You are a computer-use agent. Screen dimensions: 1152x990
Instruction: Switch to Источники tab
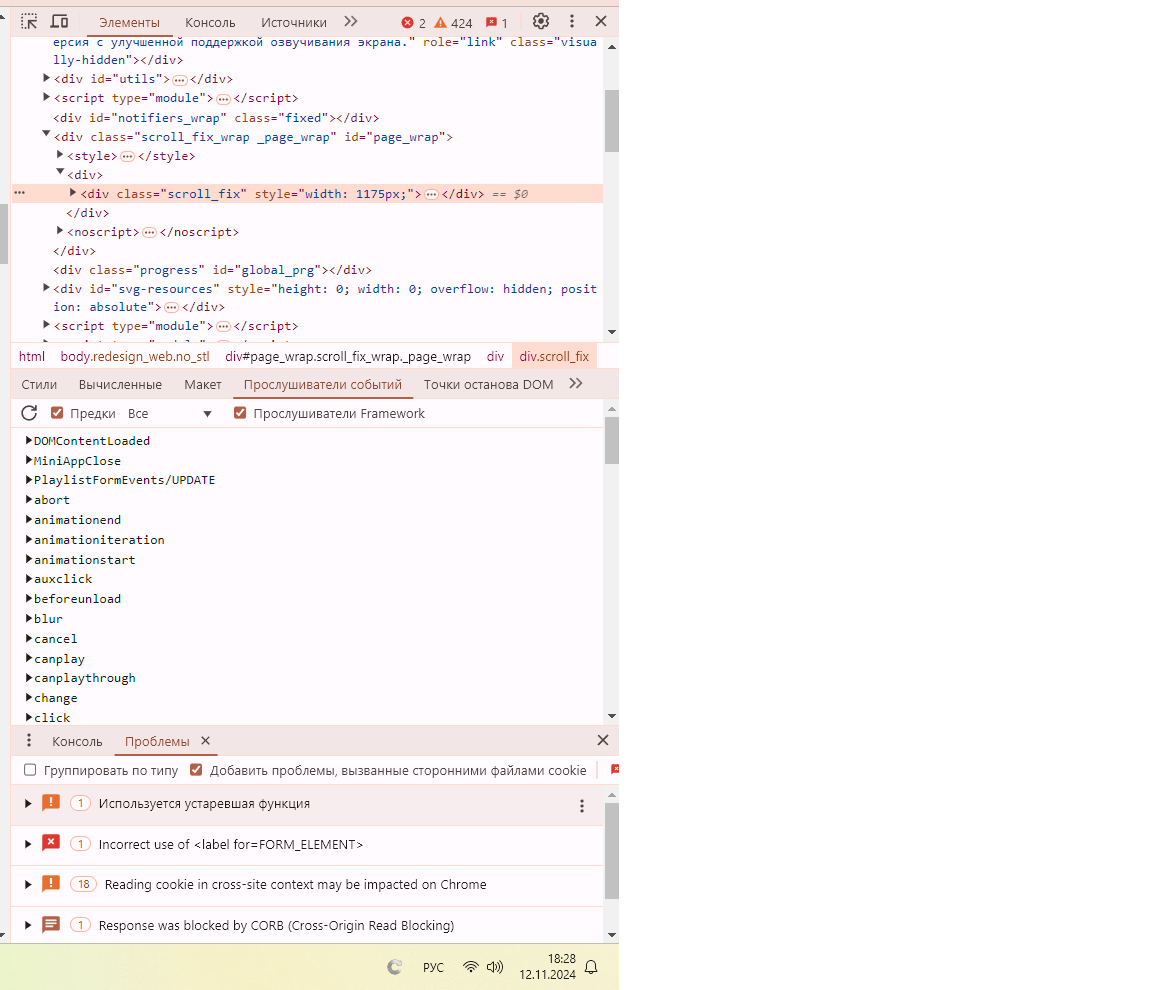[x=294, y=23]
